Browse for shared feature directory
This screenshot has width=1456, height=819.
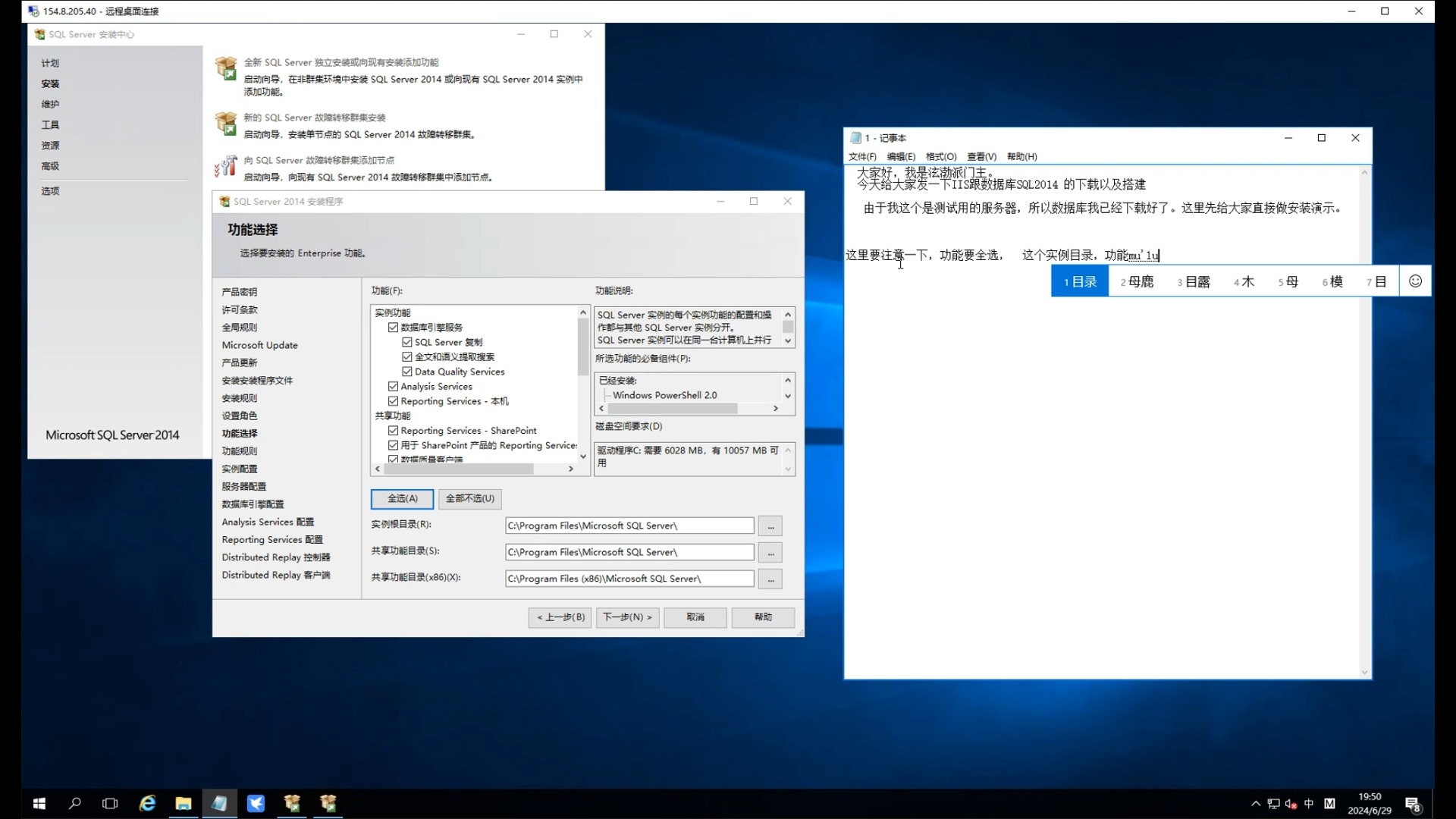coord(770,553)
